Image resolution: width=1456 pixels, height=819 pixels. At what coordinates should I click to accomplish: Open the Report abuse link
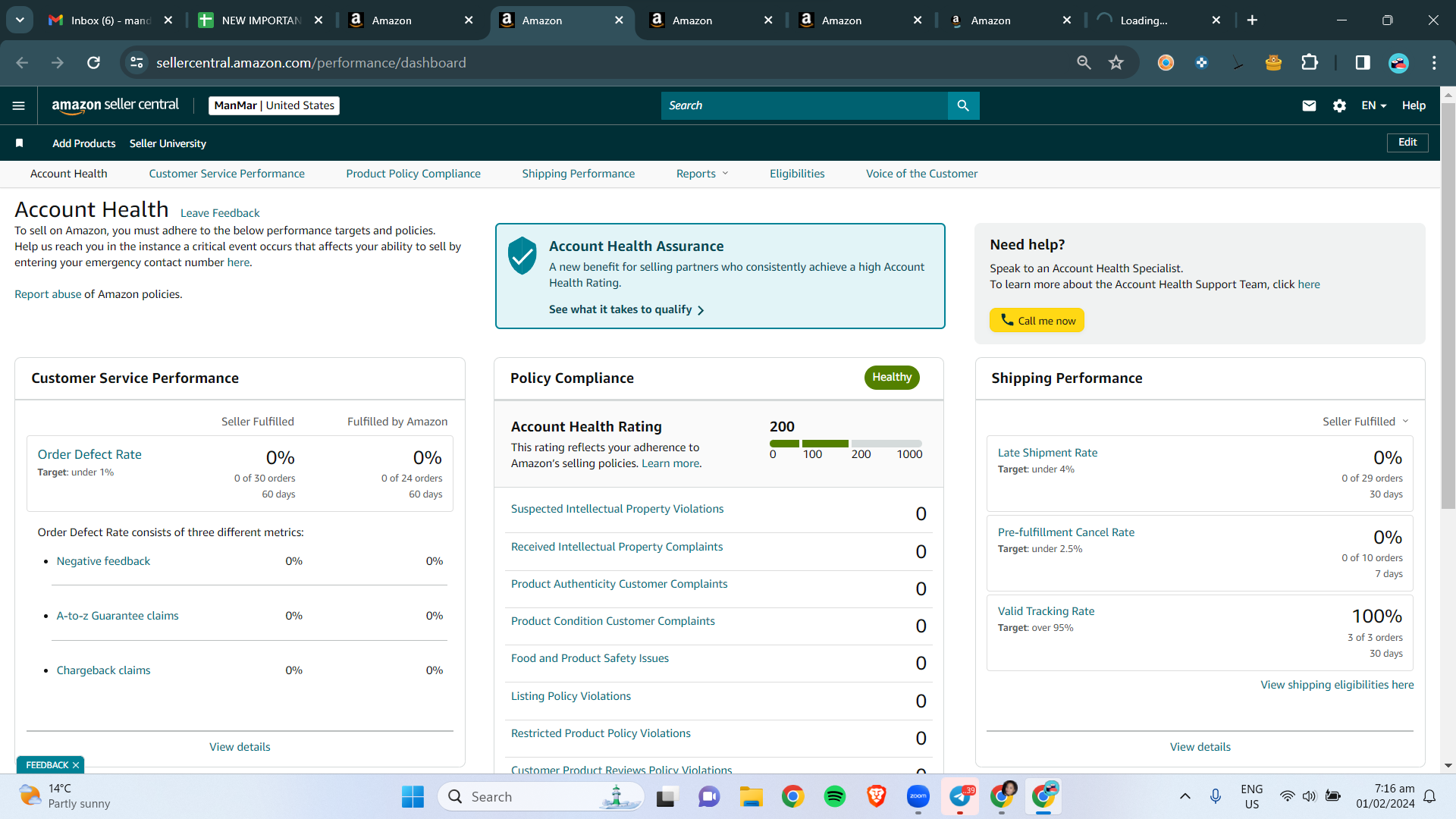click(x=48, y=294)
